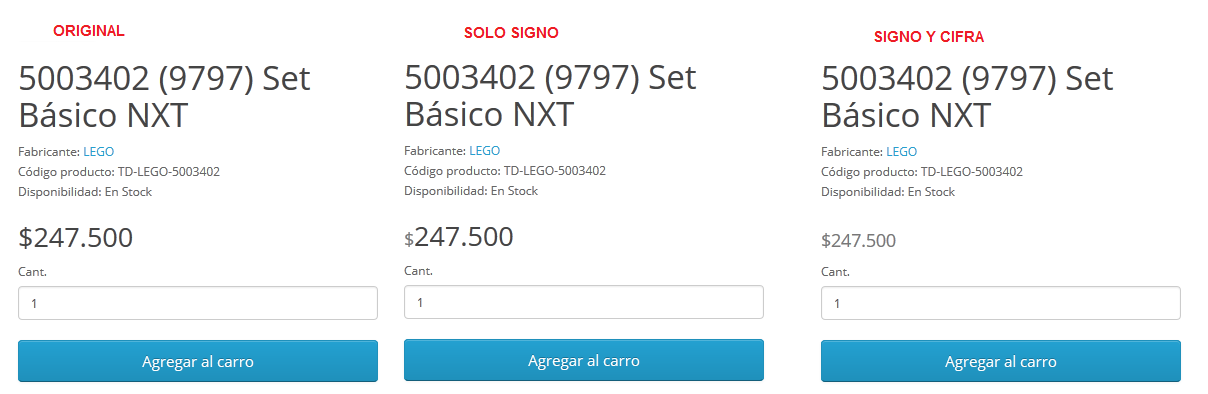Click Agregar al carro under SIGNO Y CIFRA
Viewport: 1208px width, 394px height.
point(1001,361)
